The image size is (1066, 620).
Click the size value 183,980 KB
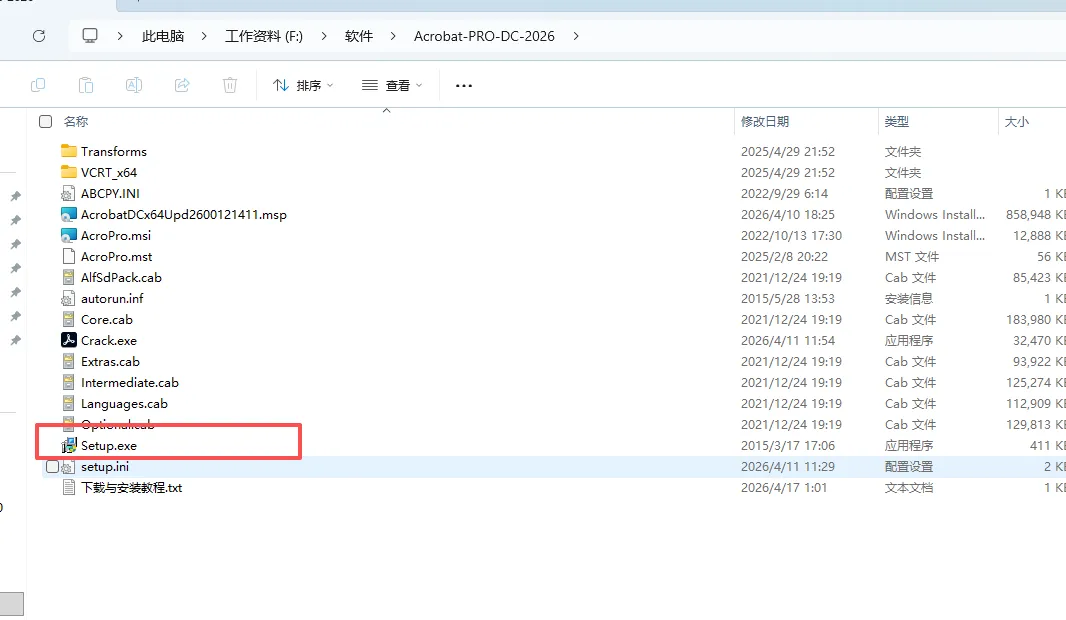point(1035,320)
